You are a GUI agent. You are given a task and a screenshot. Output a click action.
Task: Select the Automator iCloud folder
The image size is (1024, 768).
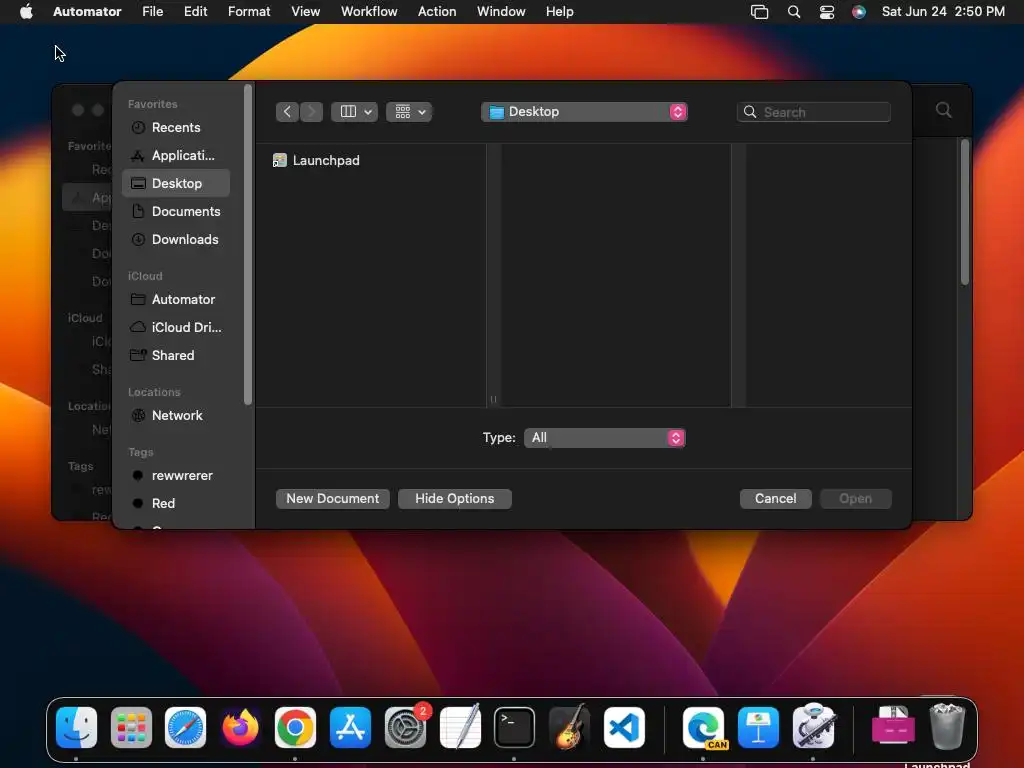point(176,300)
